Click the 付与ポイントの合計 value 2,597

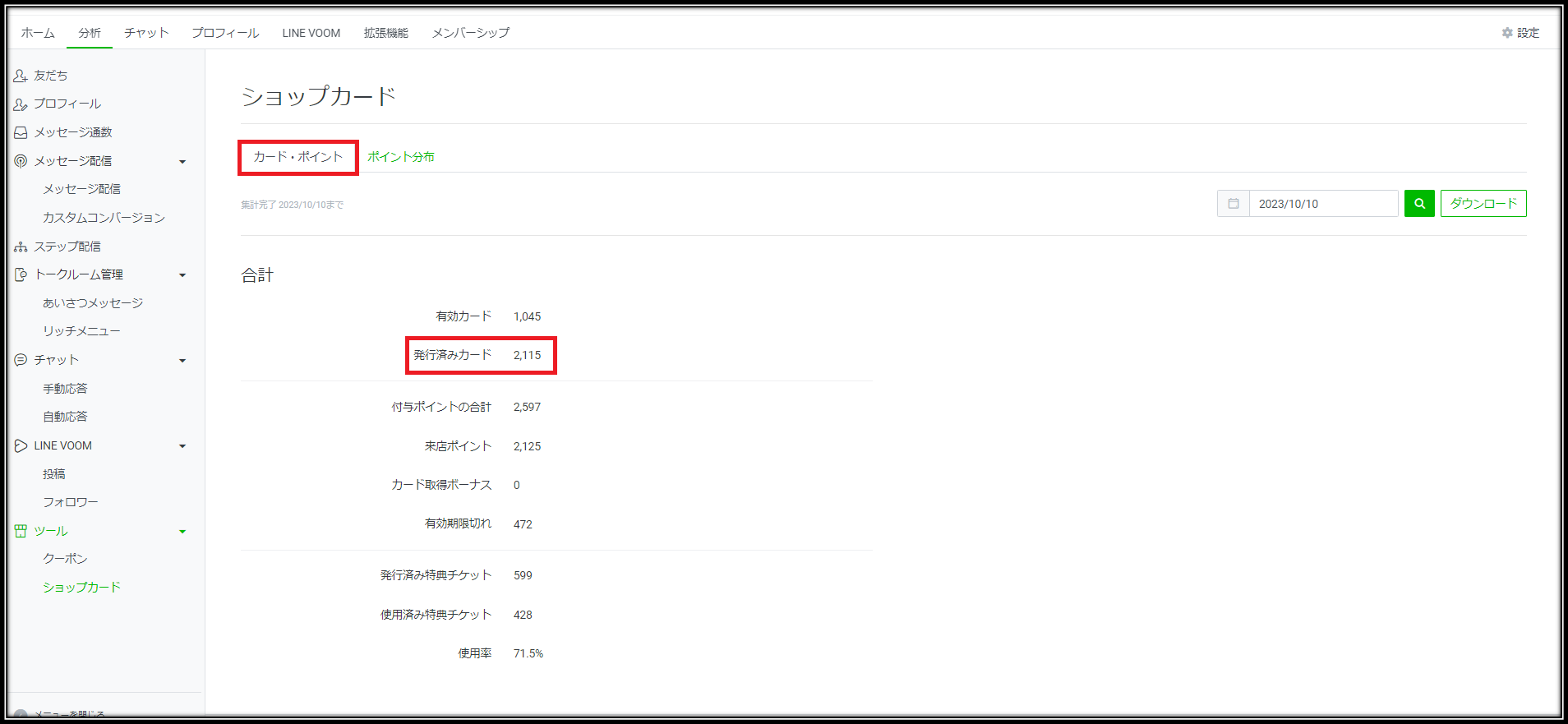point(528,408)
